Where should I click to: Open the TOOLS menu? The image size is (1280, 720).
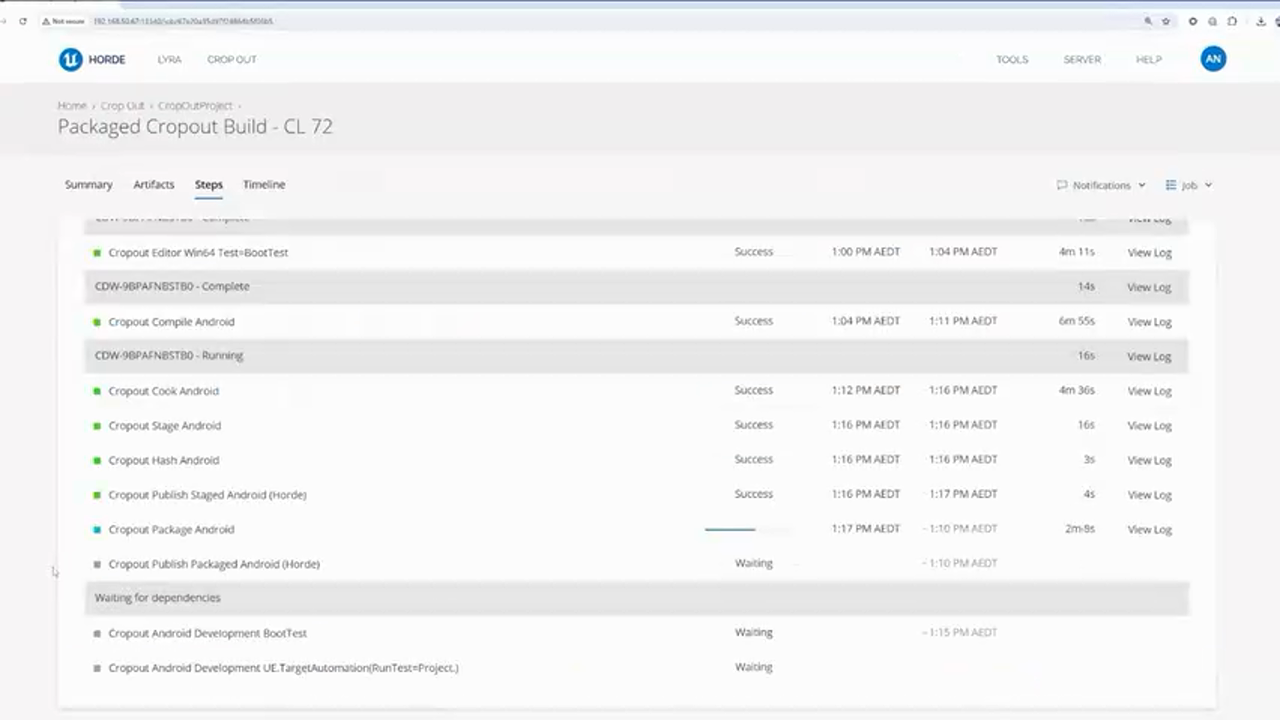click(x=1011, y=59)
